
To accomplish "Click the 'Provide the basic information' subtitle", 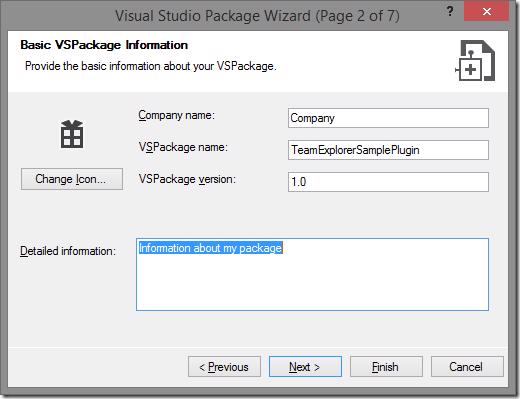I will click(x=151, y=66).
